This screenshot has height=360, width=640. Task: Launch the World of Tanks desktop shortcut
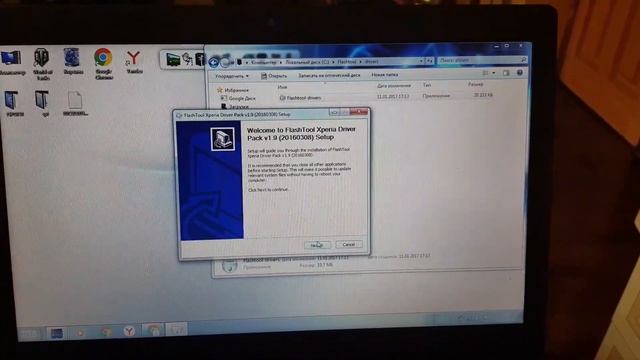point(42,64)
